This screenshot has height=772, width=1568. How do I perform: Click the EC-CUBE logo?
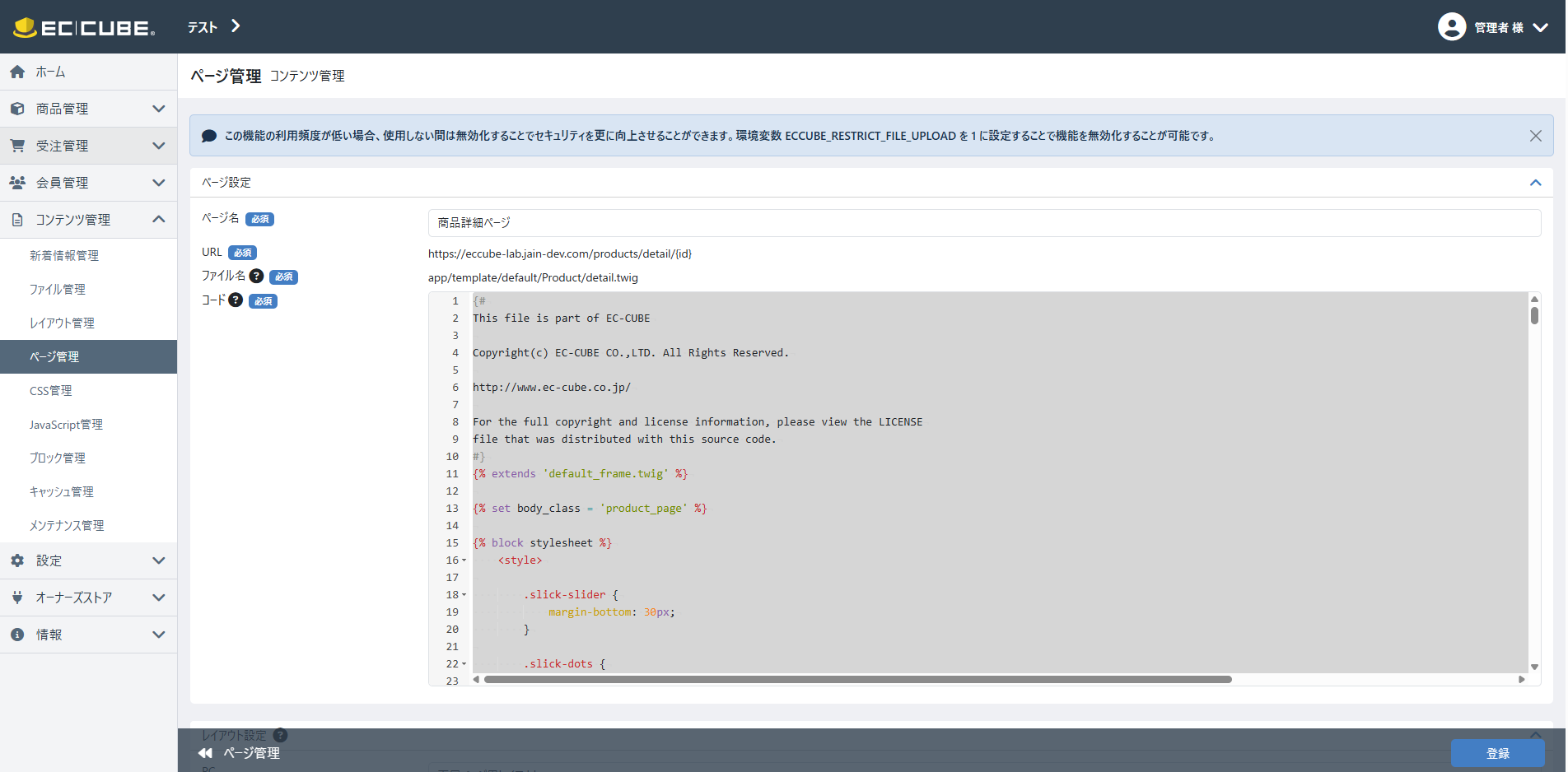pyautogui.click(x=84, y=27)
